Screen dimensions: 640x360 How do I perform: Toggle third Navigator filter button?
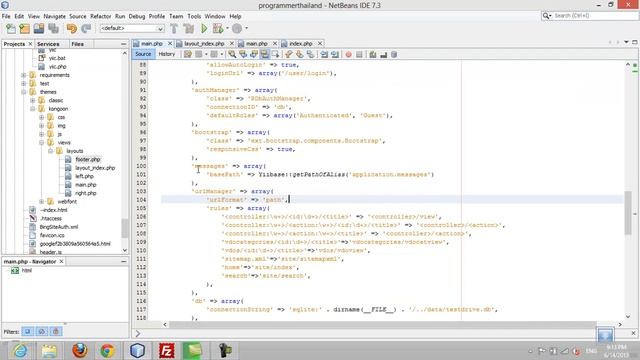point(56,331)
